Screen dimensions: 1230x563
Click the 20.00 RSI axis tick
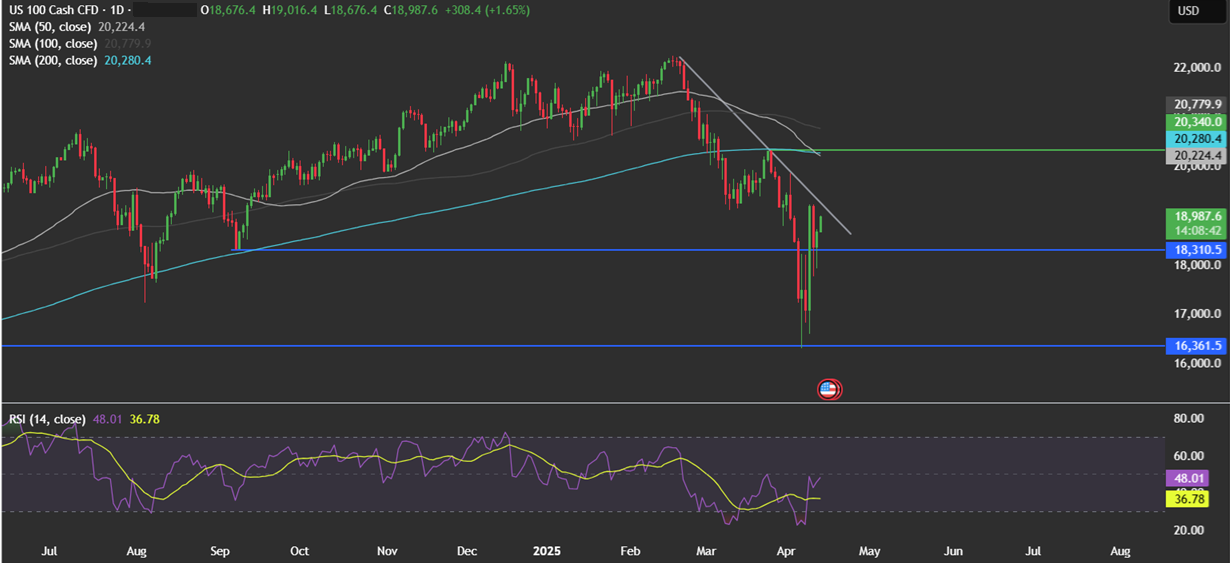pyautogui.click(x=1187, y=530)
